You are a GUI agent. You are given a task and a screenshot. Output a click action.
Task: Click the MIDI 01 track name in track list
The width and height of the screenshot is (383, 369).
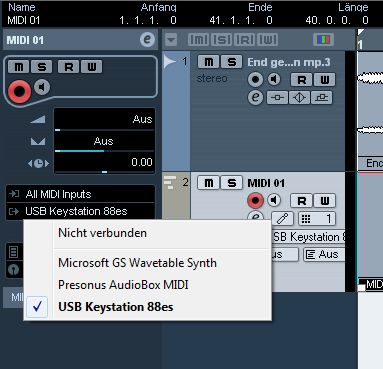tap(266, 183)
